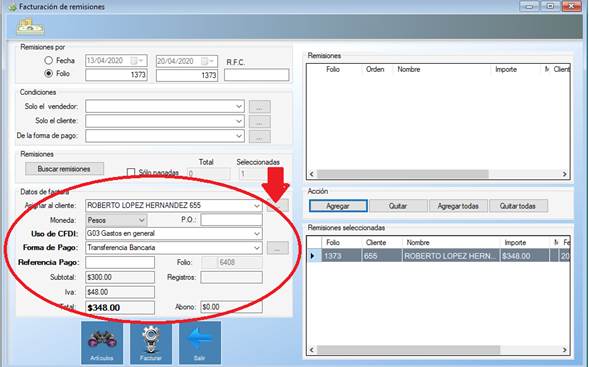Click the R.F.C. input field
Image resolution: width=589 pixels, height=367 pixels.
(x=257, y=75)
